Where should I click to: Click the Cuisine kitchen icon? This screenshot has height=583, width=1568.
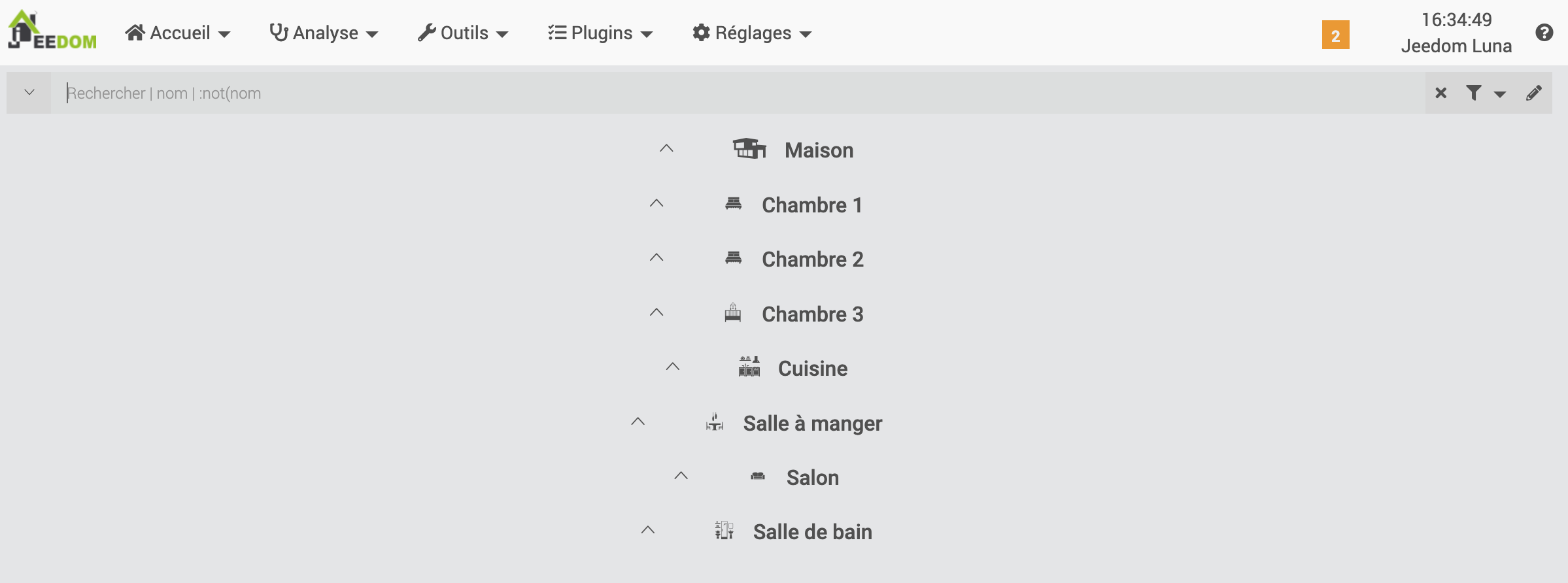(x=749, y=367)
